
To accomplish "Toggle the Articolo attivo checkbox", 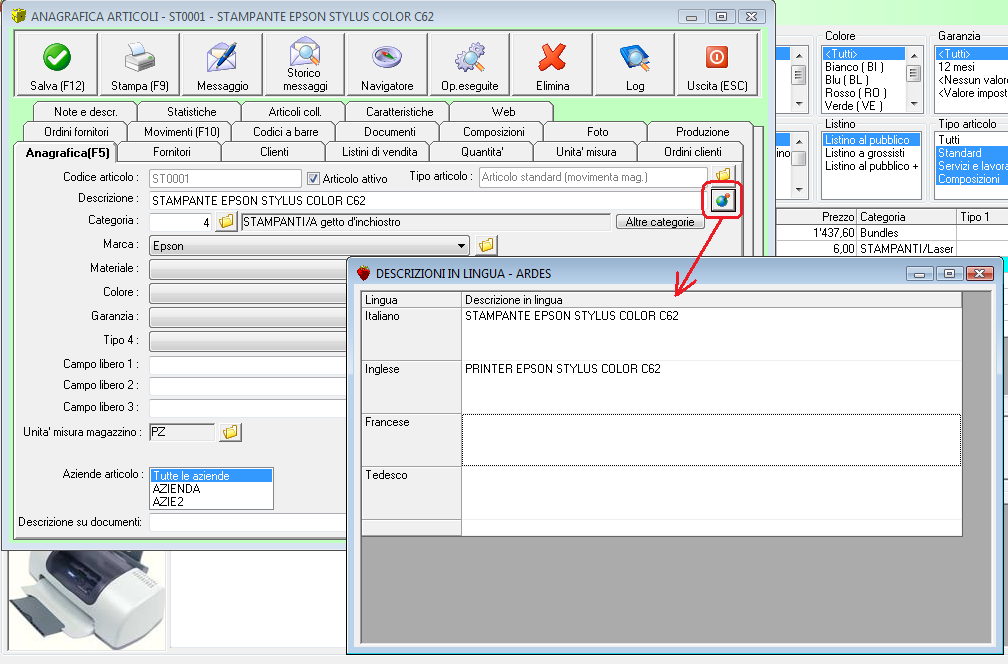I will [x=314, y=179].
